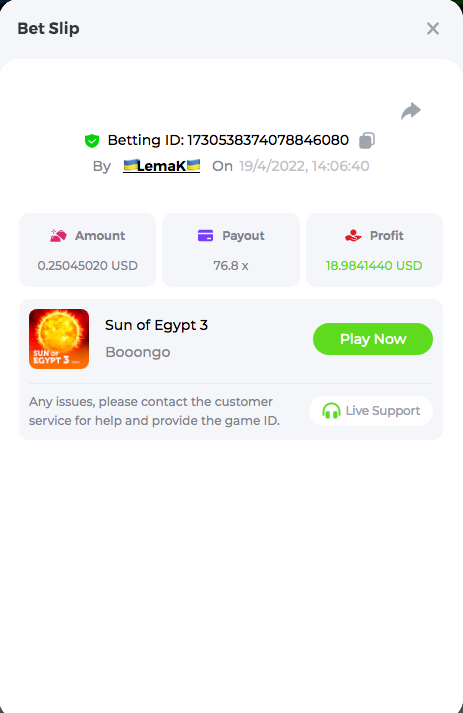Click the Betting ID number text
This screenshot has height=713, width=463.
tap(268, 140)
